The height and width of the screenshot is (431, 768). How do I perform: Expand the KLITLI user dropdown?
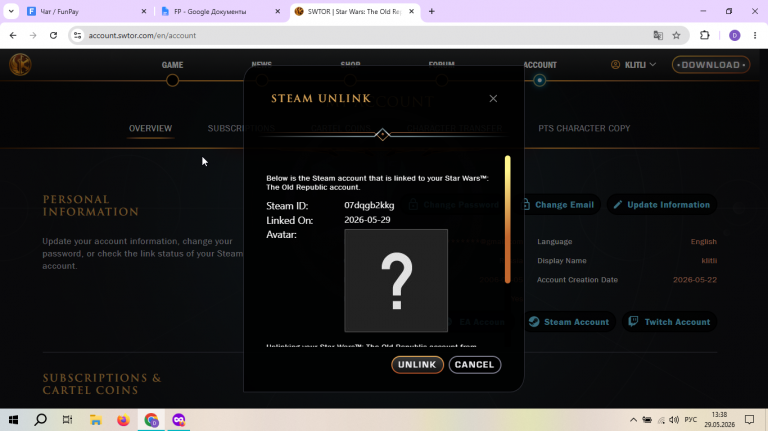(633, 65)
